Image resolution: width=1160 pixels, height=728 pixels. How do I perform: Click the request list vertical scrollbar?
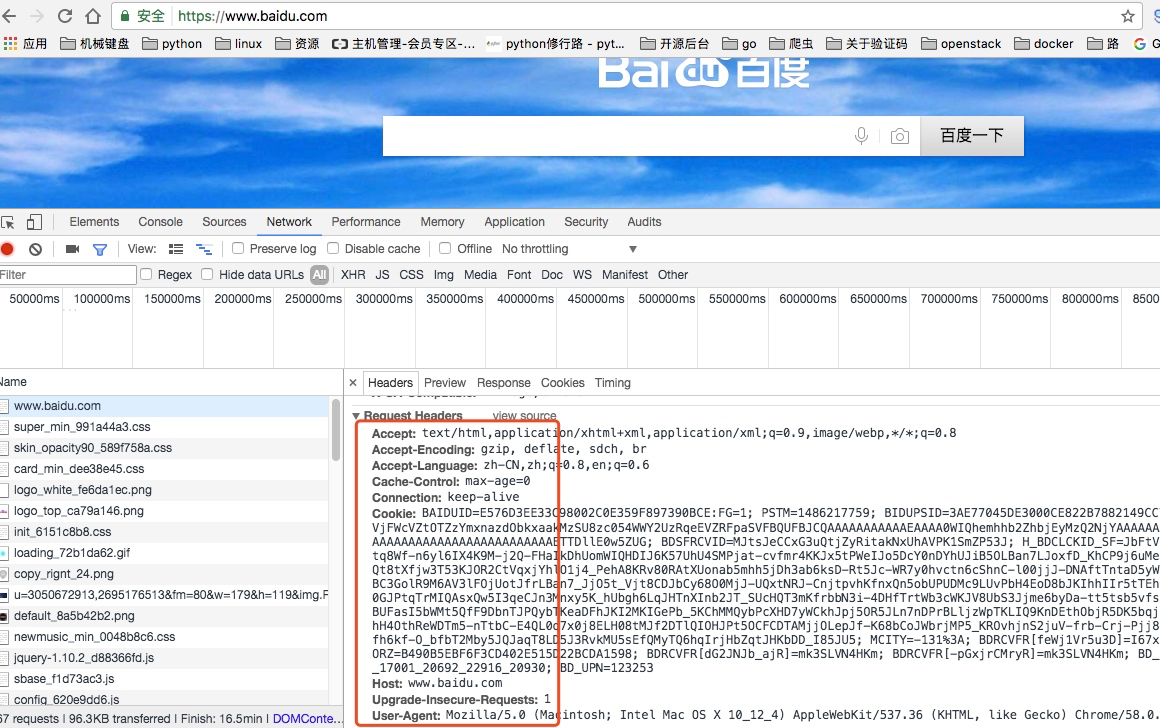pyautogui.click(x=336, y=429)
